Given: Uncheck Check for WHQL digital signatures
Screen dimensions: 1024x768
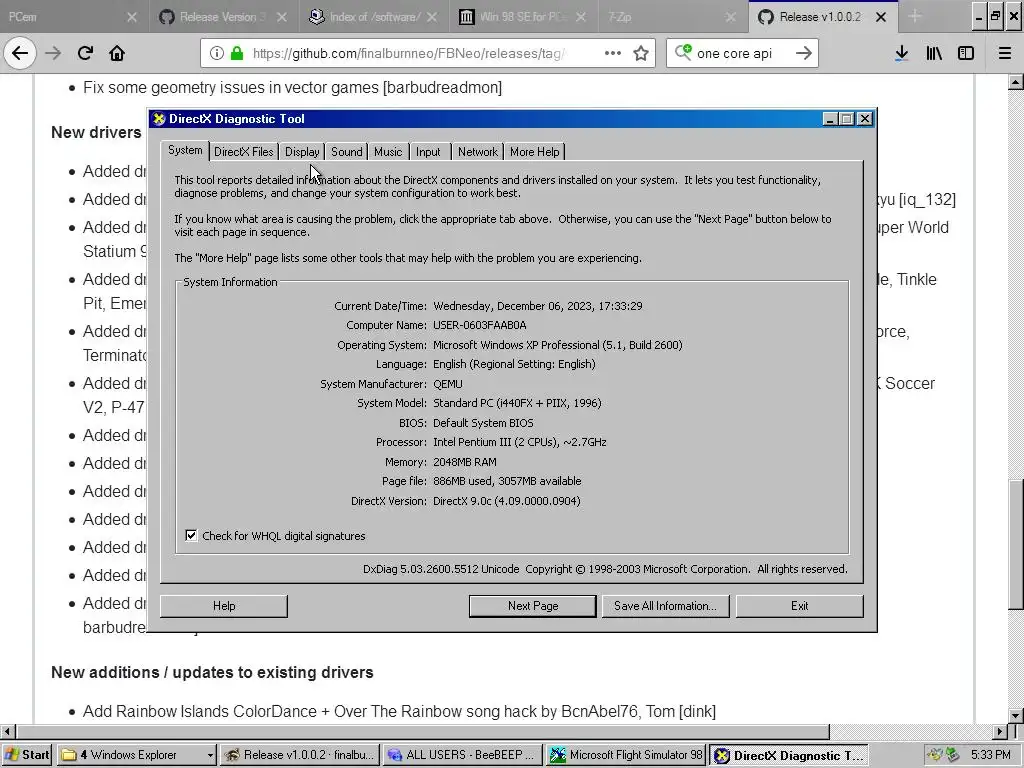Looking at the screenshot, I should coord(191,536).
